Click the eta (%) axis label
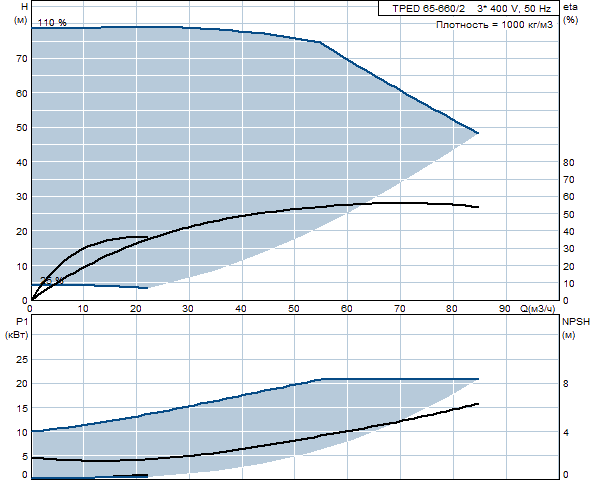The width and height of the screenshot is (592, 480). [570, 13]
